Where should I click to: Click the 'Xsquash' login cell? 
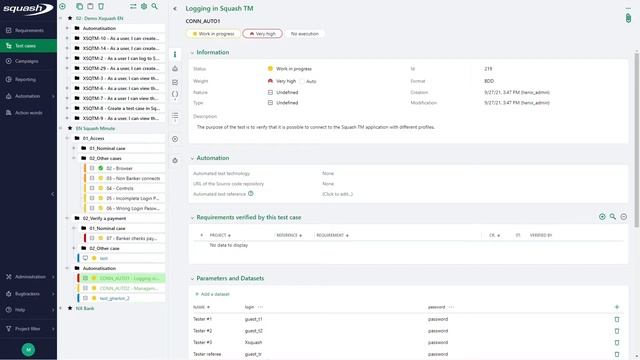pos(253,342)
